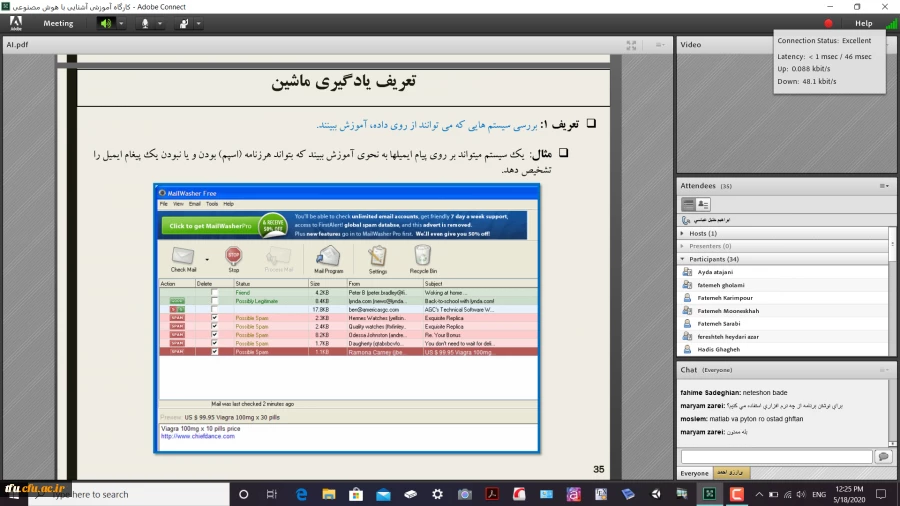Open AI.pdf pod options menu
The image size is (900, 506).
pos(660,45)
